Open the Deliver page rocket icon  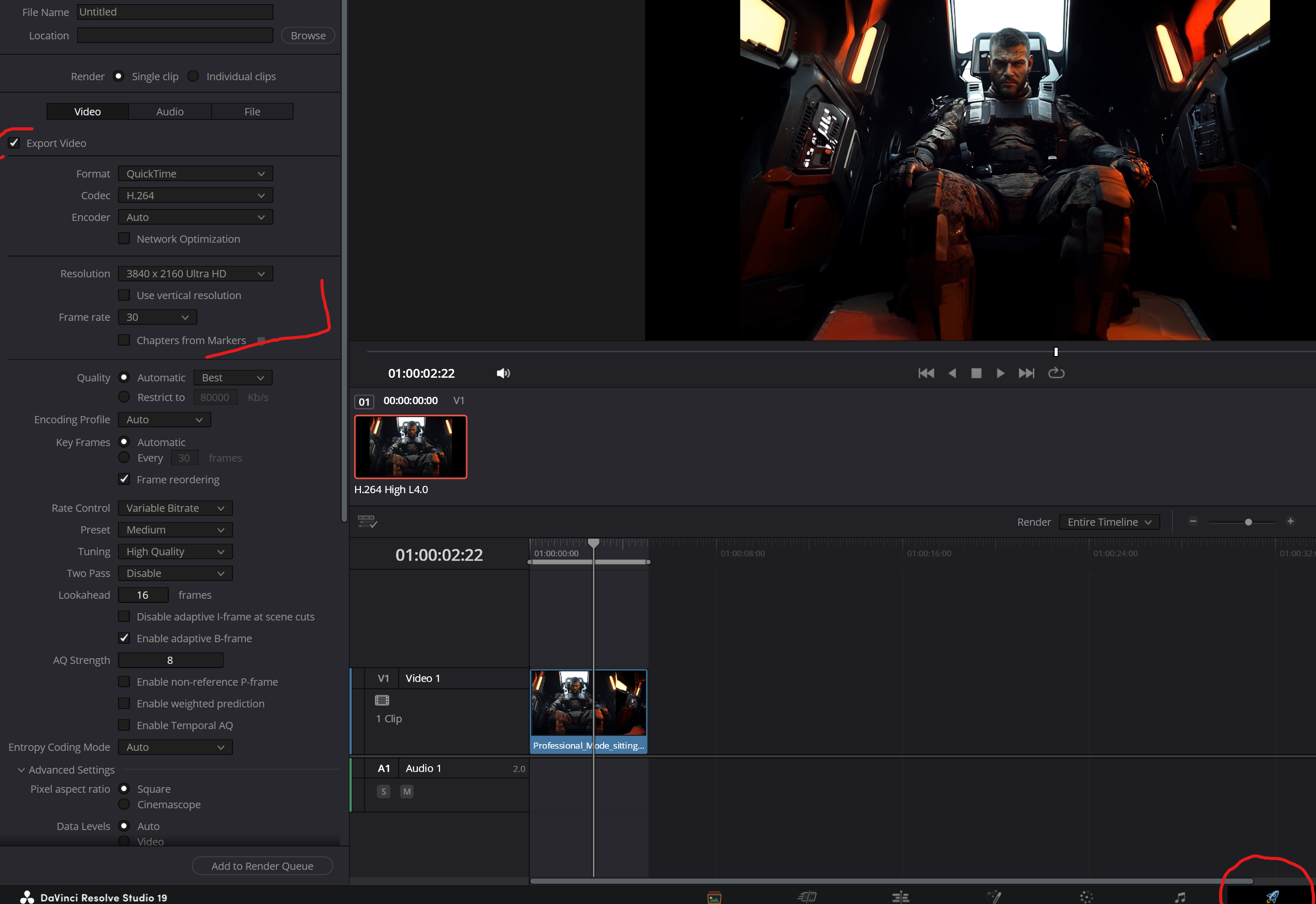pyautogui.click(x=1272, y=897)
